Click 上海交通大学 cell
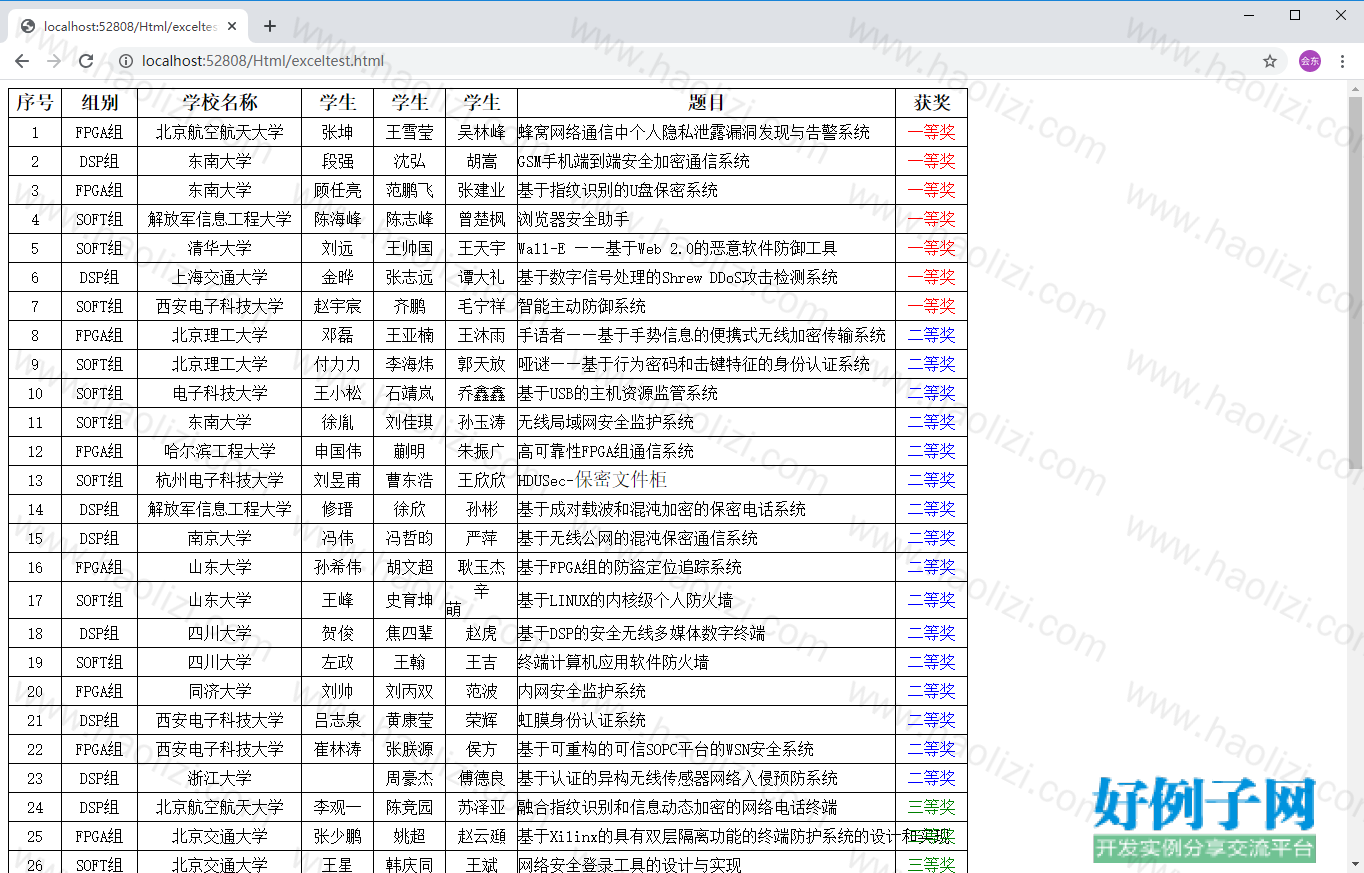 click(220, 277)
